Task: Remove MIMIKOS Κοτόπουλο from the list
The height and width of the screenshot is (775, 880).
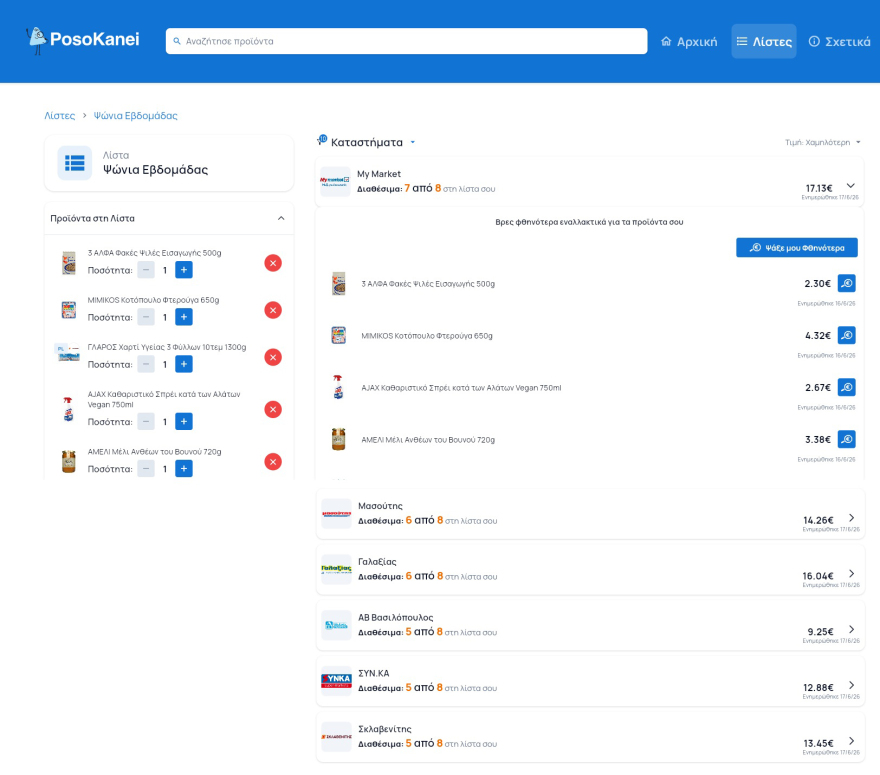Action: [273, 310]
